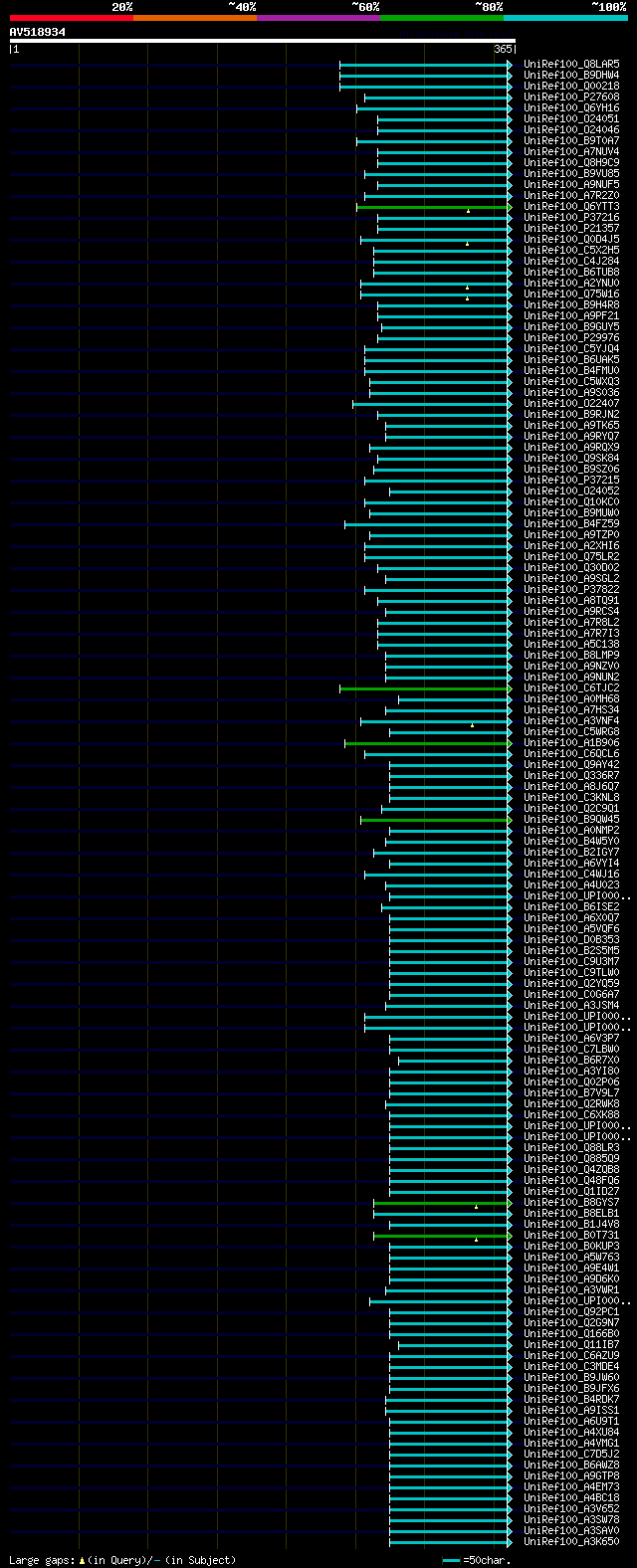Open hit UniRef100_A6V3P7
The width and height of the screenshot is (637, 1568).
571,1038
